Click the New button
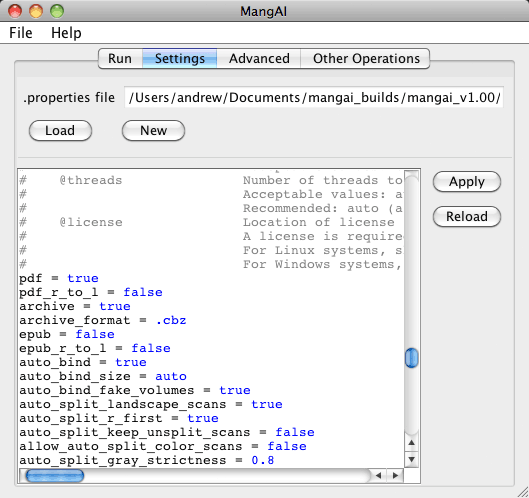 154,131
